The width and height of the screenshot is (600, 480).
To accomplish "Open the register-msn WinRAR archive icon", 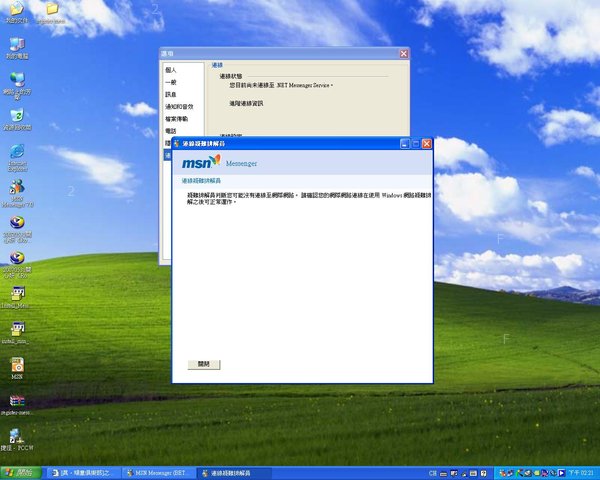I will (x=16, y=405).
